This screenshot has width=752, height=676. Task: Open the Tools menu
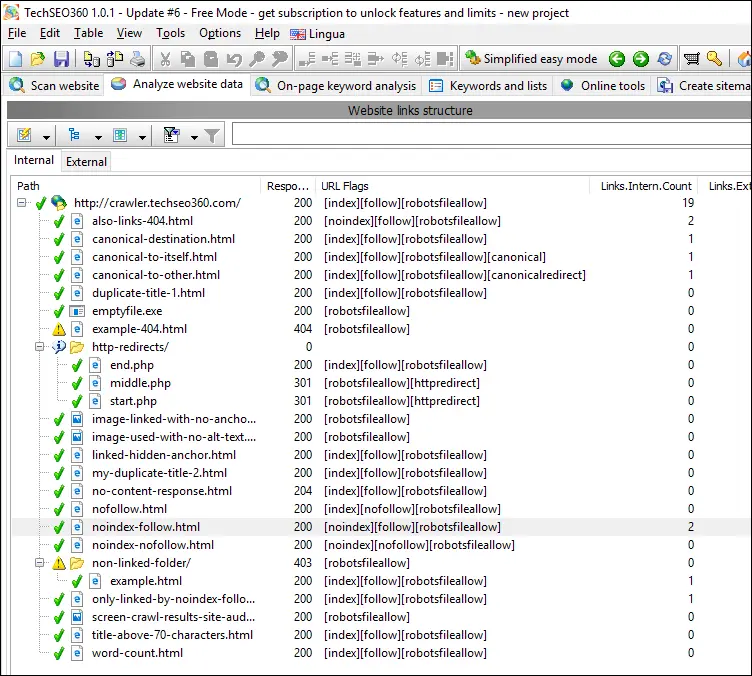tap(170, 33)
